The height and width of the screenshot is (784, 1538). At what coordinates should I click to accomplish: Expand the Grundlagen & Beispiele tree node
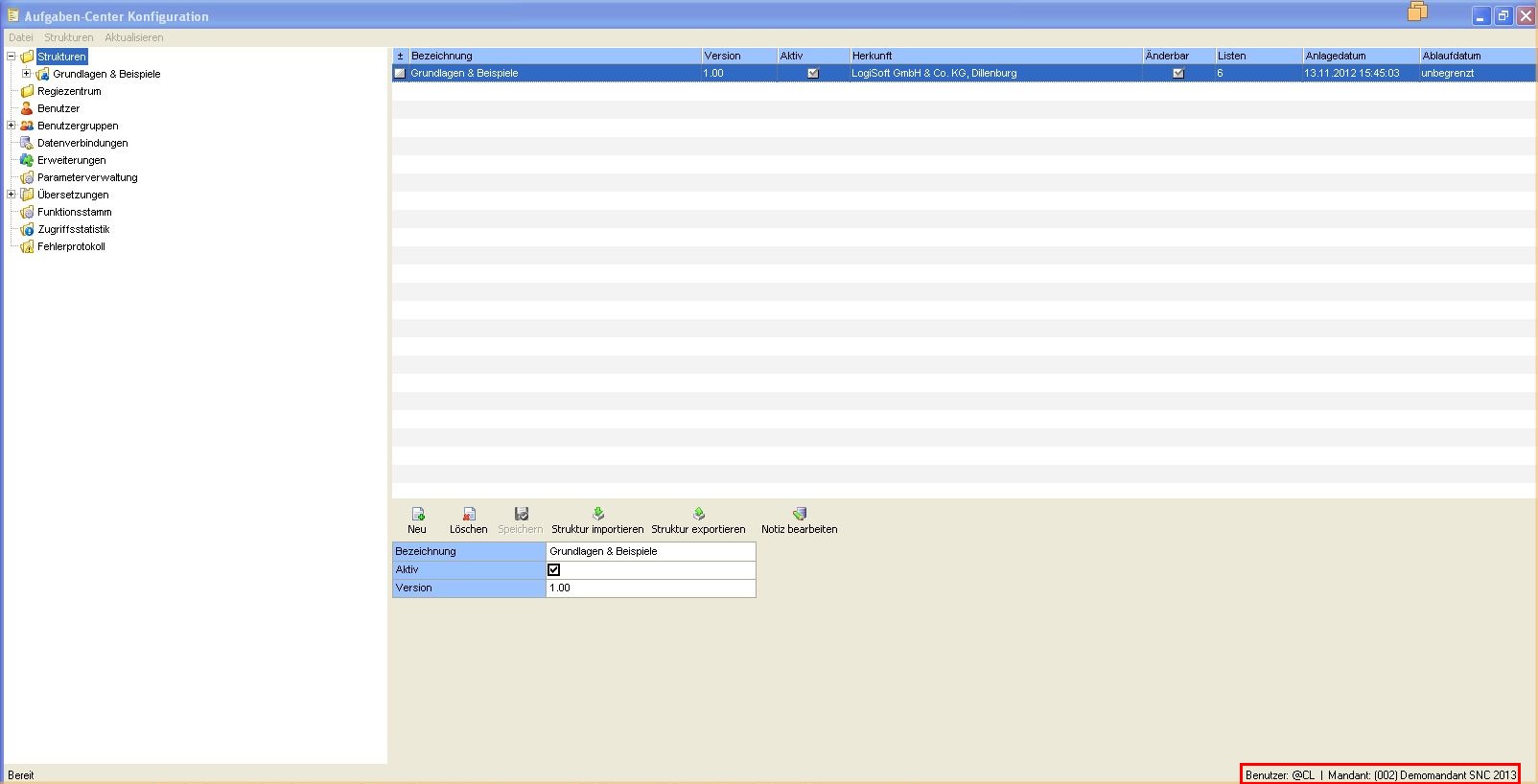pos(27,74)
